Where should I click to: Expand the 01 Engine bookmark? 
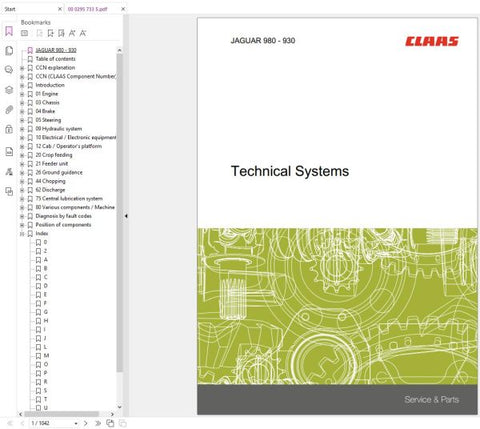(x=22, y=94)
